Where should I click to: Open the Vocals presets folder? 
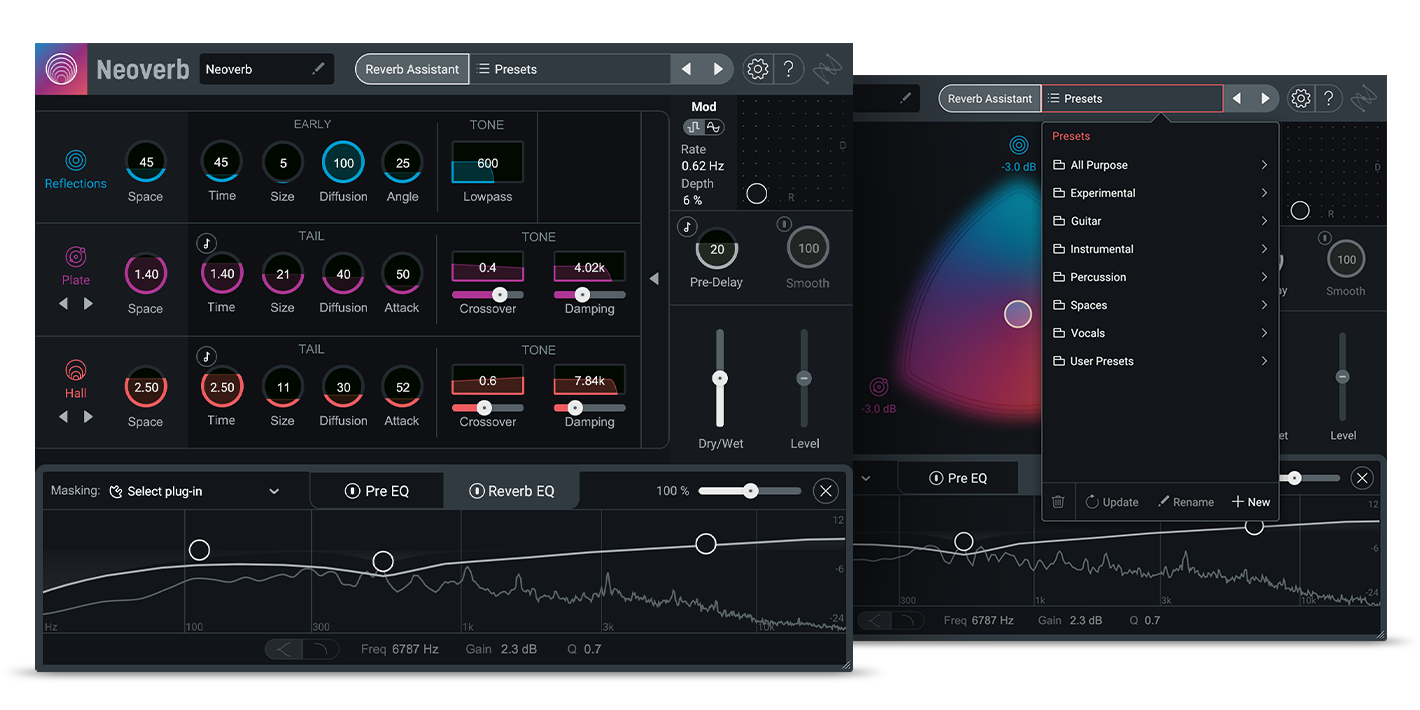click(1160, 333)
